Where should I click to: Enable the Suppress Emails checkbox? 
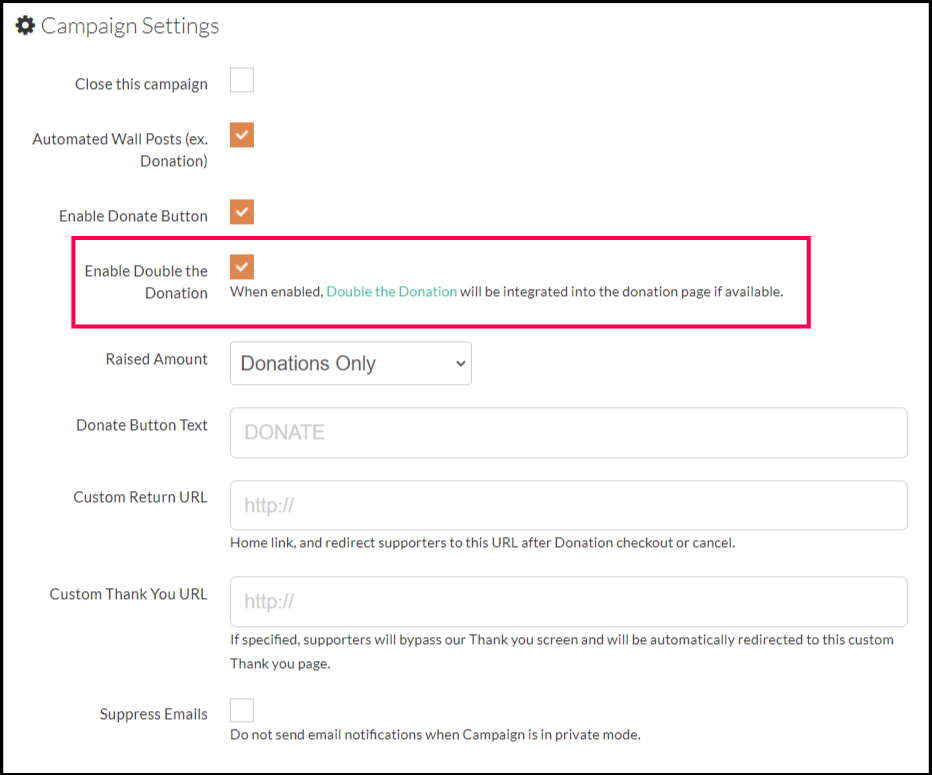pos(242,710)
